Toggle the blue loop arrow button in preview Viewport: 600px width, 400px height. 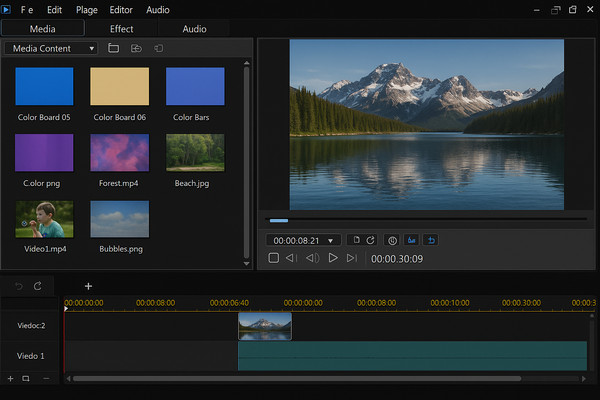pos(430,240)
